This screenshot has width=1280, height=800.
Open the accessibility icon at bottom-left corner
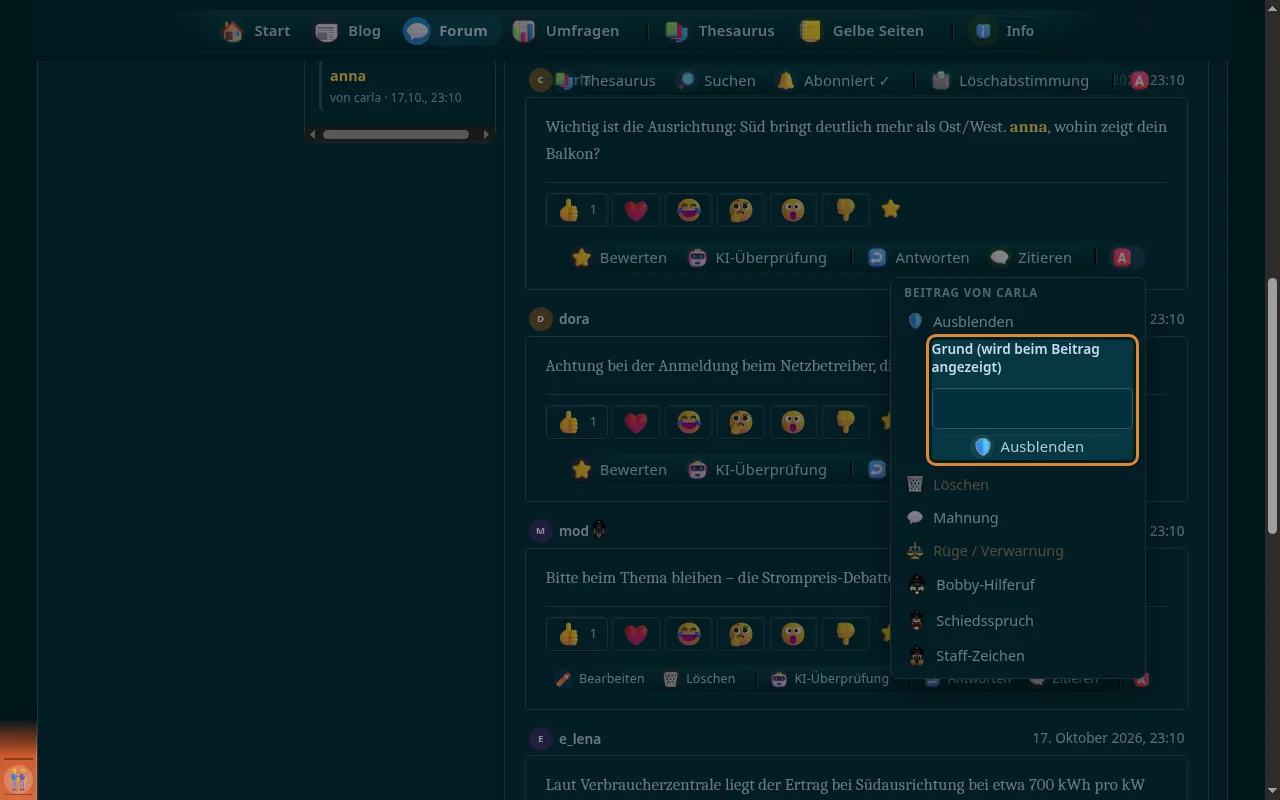point(18,778)
